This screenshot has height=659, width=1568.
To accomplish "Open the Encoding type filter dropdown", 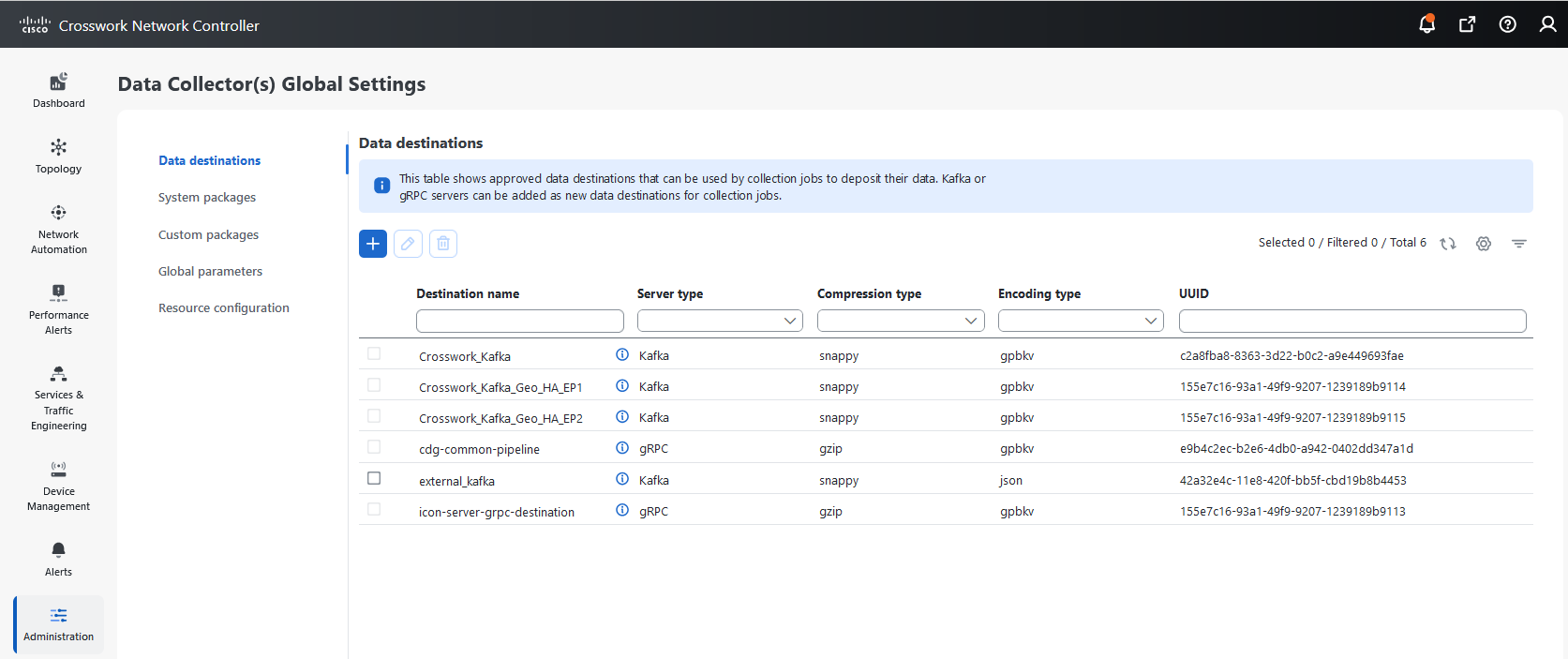I will pyautogui.click(x=1081, y=321).
